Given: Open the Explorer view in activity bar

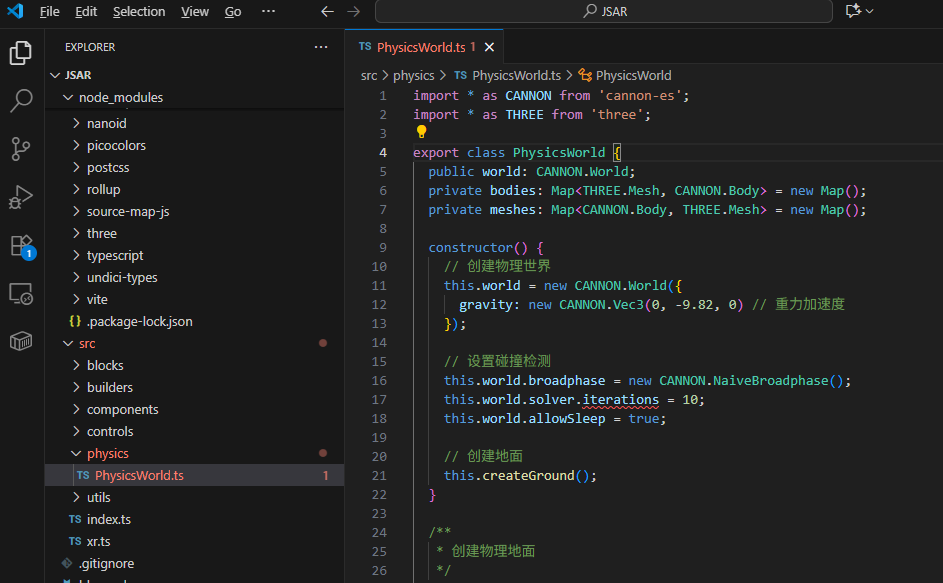Looking at the screenshot, I should 21,53.
